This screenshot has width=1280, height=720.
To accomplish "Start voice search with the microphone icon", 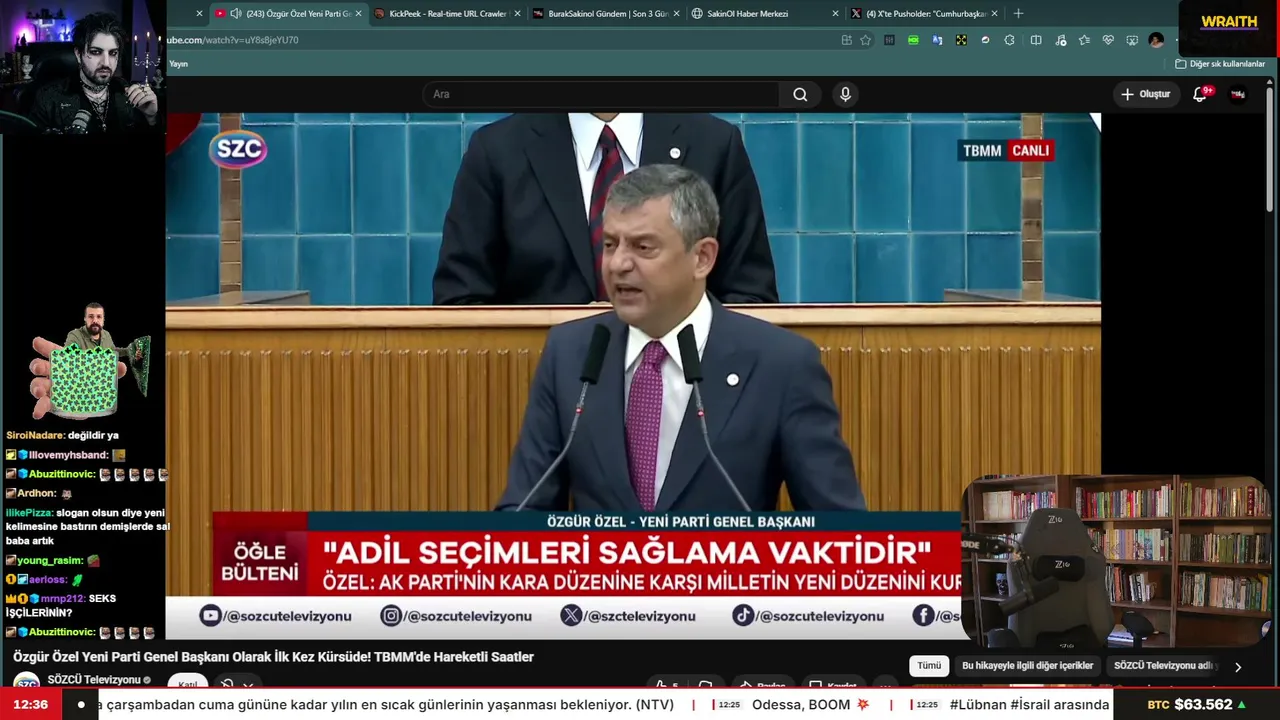I will point(845,94).
